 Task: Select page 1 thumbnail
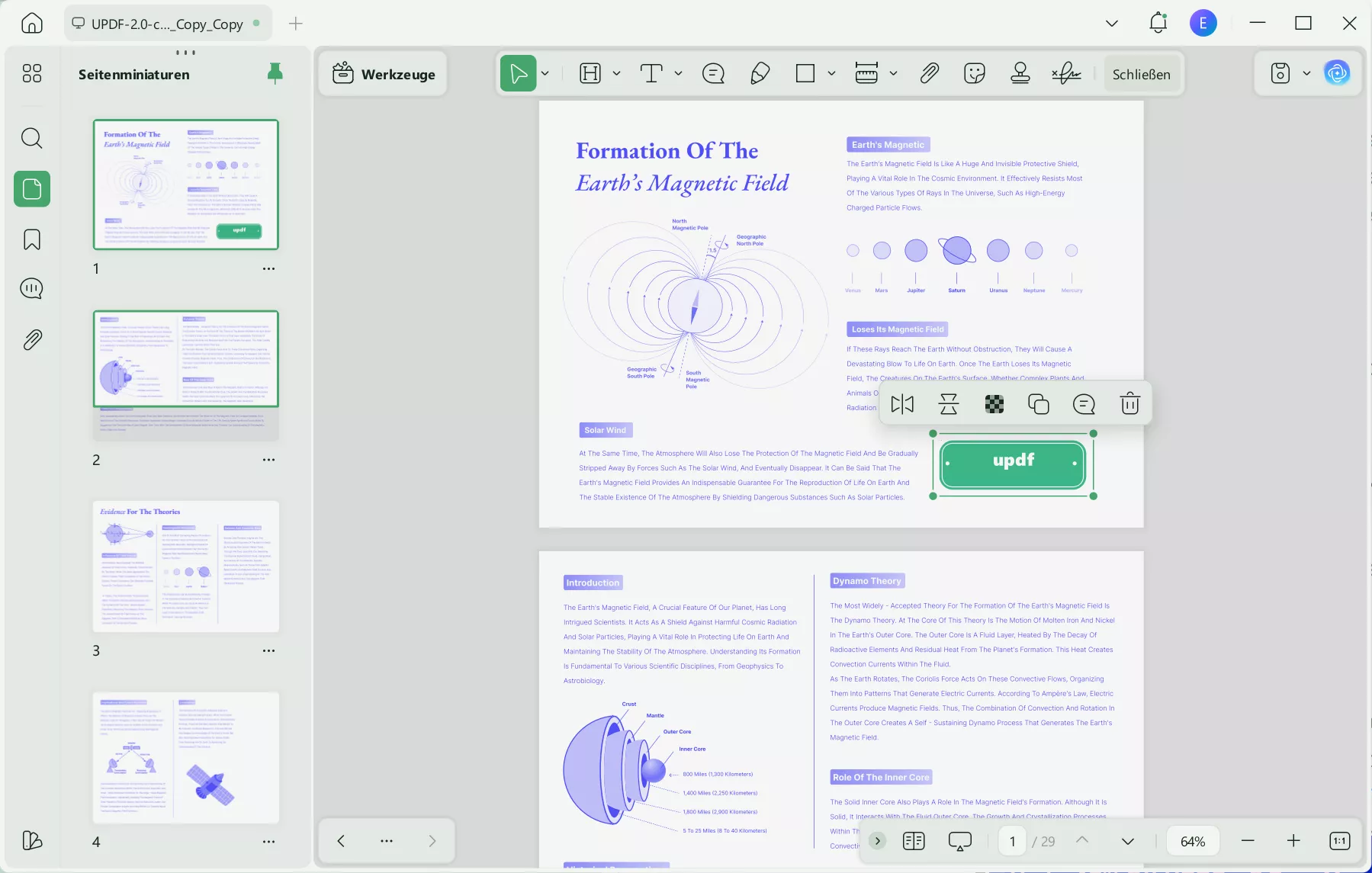[x=186, y=185]
